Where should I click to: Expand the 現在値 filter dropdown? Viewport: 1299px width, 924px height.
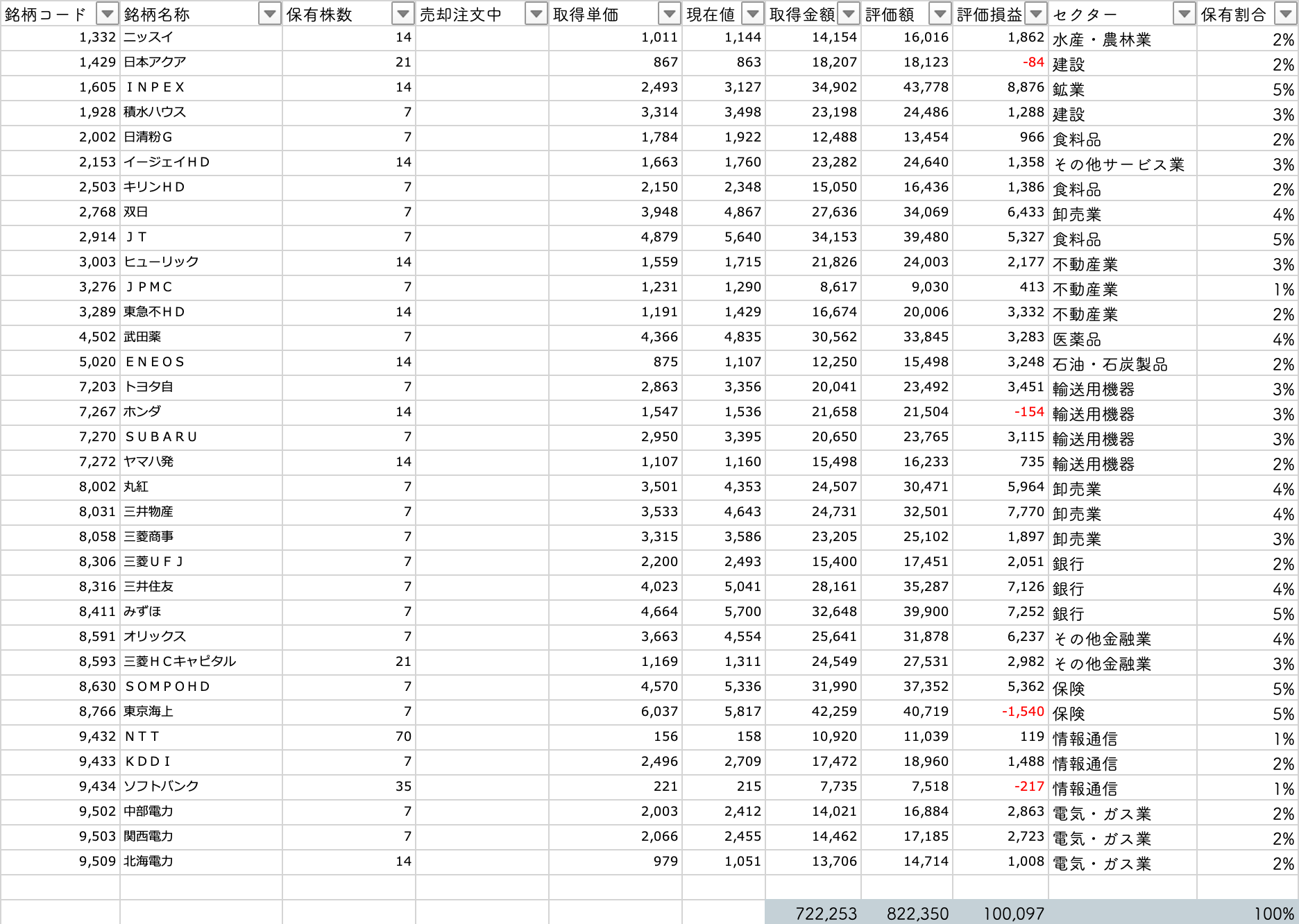pyautogui.click(x=752, y=14)
